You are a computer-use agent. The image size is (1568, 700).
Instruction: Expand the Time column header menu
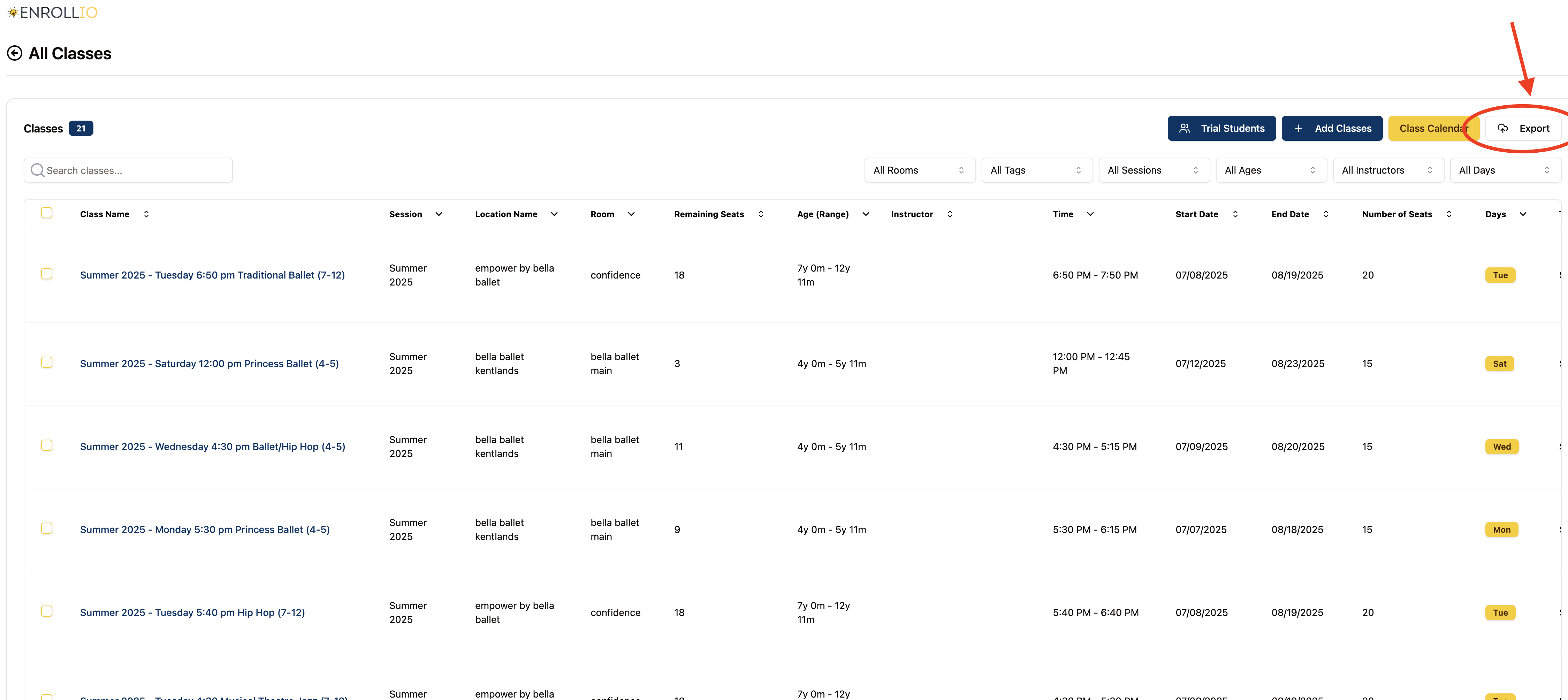[x=1090, y=214]
